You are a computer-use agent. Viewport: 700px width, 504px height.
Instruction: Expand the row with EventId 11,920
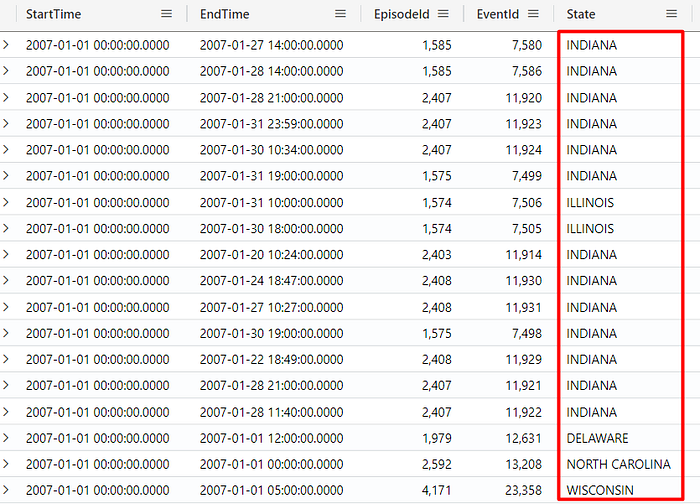click(x=6, y=97)
